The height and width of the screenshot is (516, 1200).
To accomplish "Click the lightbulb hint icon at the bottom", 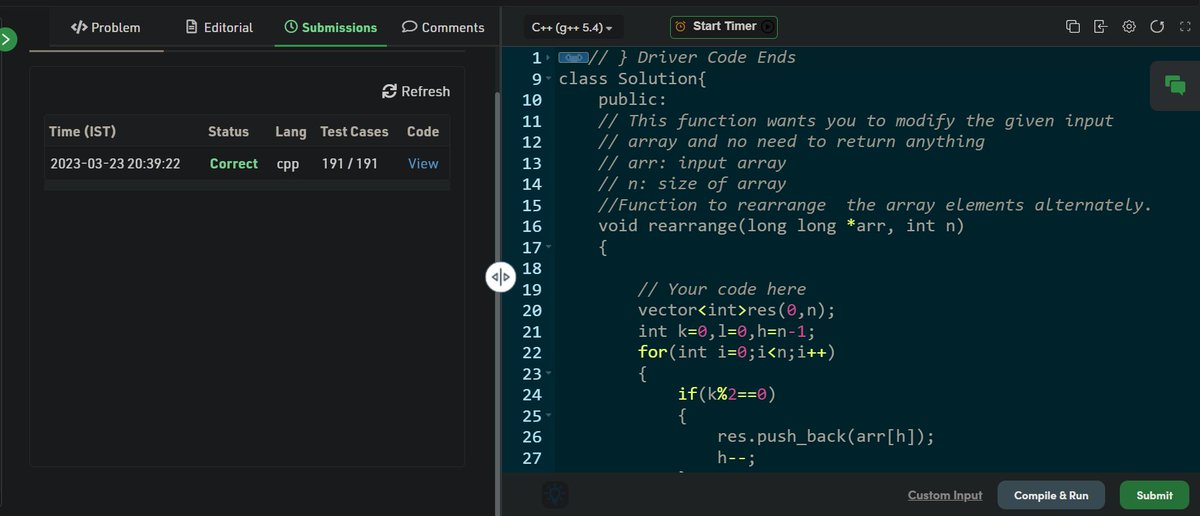I will pos(555,494).
